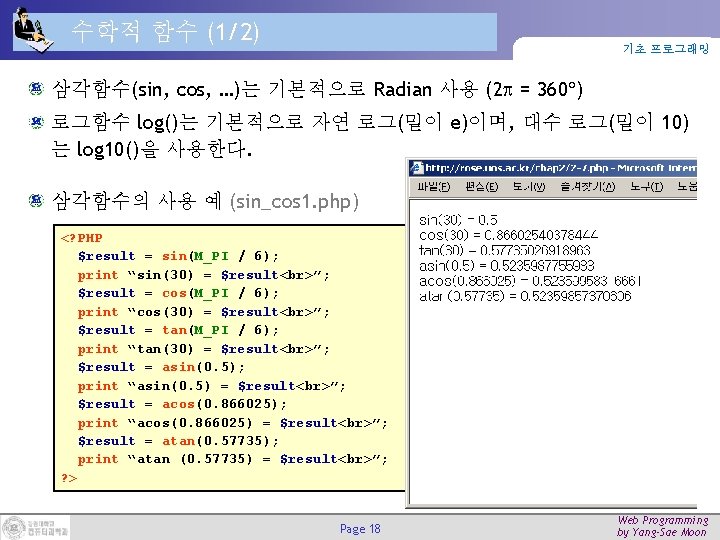The width and height of the screenshot is (720, 540).
Task: Click the code line "$result = acos(0.866025);"
Action: [x=182, y=404]
